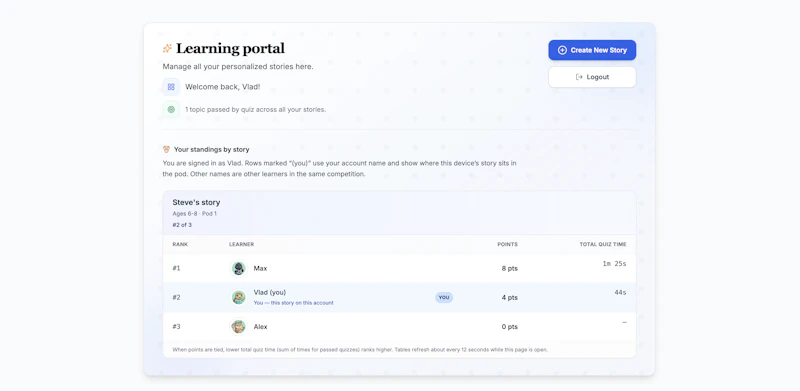800x391 pixels.
Task: Click the dash quiz time in Alex's row
Action: pyautogui.click(x=624, y=322)
